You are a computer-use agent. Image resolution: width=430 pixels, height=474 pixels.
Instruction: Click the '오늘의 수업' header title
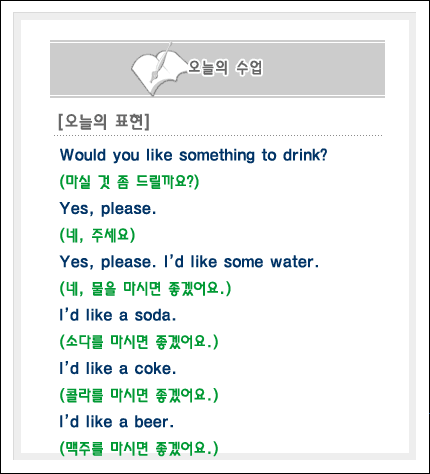tap(225, 67)
